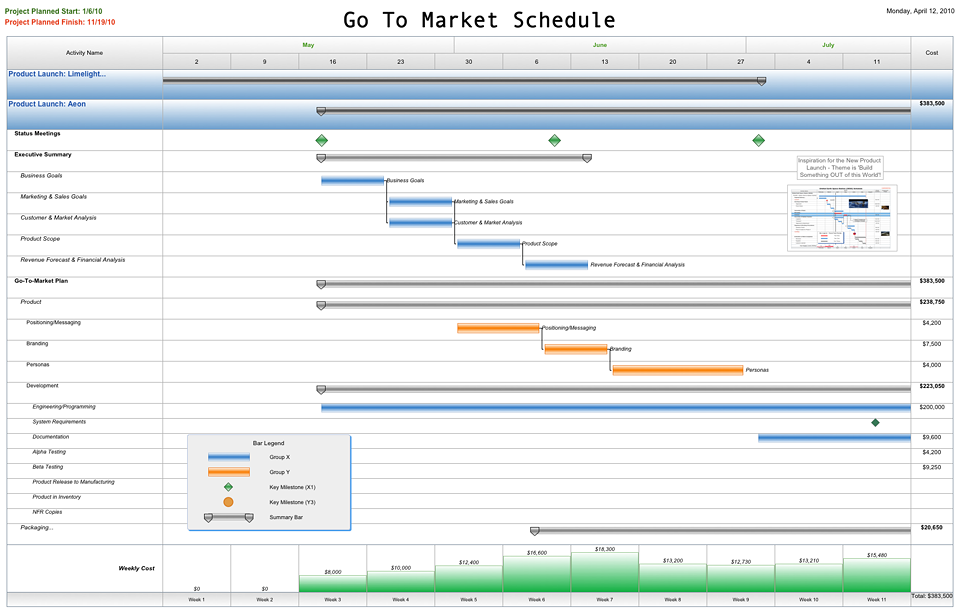Click the Key Milestone (X1) legend diamond
This screenshot has height=613, width=960.
[x=228, y=487]
